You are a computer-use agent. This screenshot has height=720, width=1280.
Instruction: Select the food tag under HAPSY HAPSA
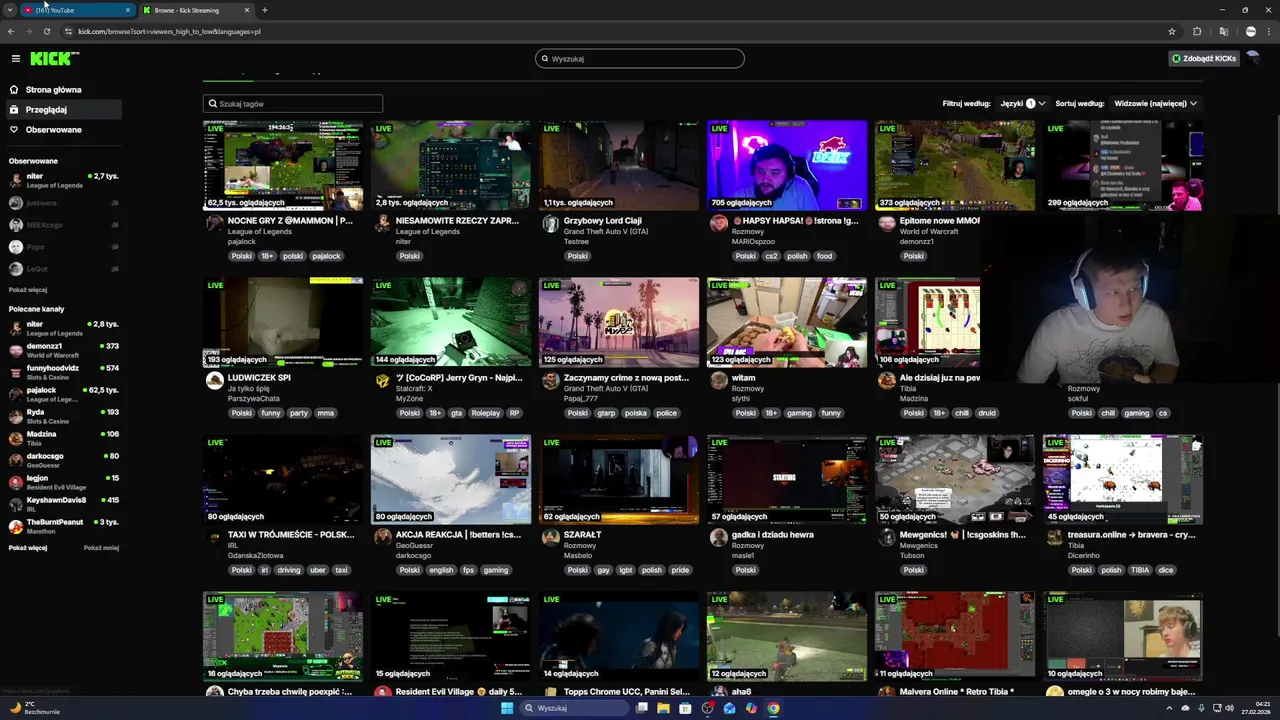(824, 256)
